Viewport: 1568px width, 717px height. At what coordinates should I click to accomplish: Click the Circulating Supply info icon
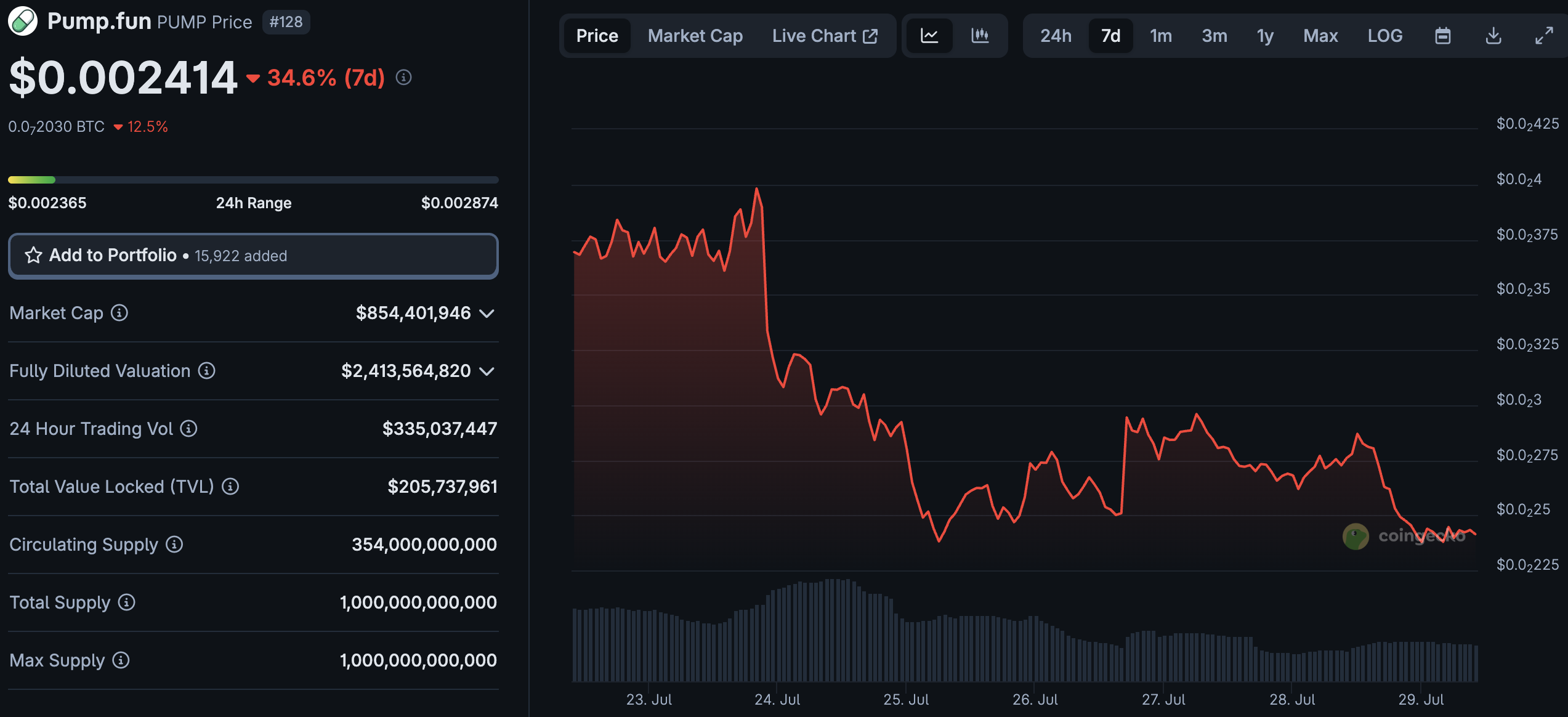click(x=174, y=545)
